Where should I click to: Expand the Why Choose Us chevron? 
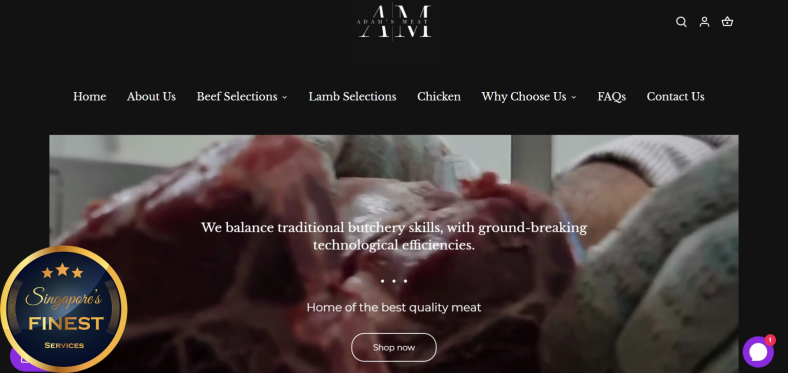pos(573,97)
